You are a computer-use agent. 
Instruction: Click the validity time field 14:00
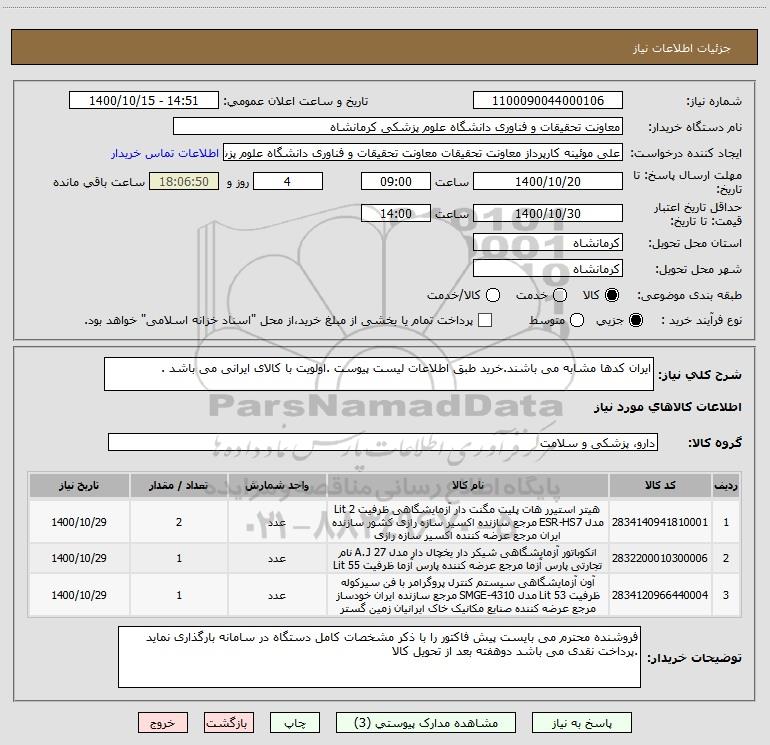pyautogui.click(x=396, y=213)
